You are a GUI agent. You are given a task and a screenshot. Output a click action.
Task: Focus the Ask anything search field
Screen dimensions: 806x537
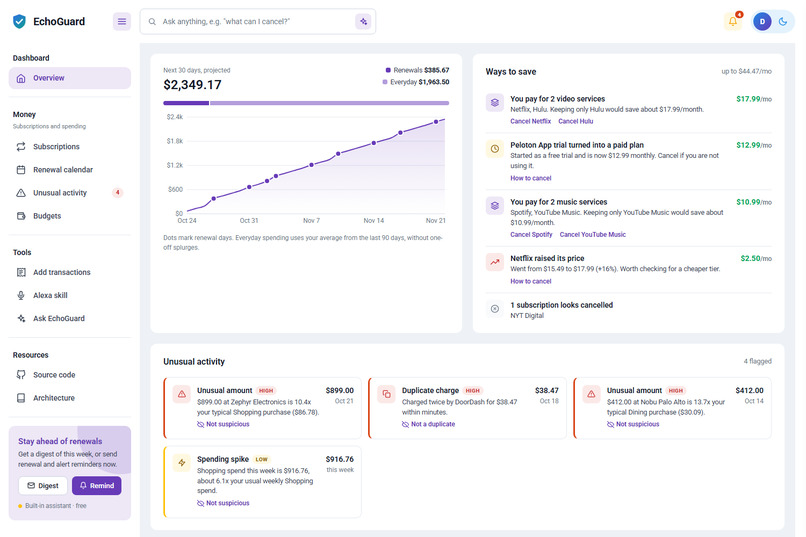pyautogui.click(x=256, y=22)
